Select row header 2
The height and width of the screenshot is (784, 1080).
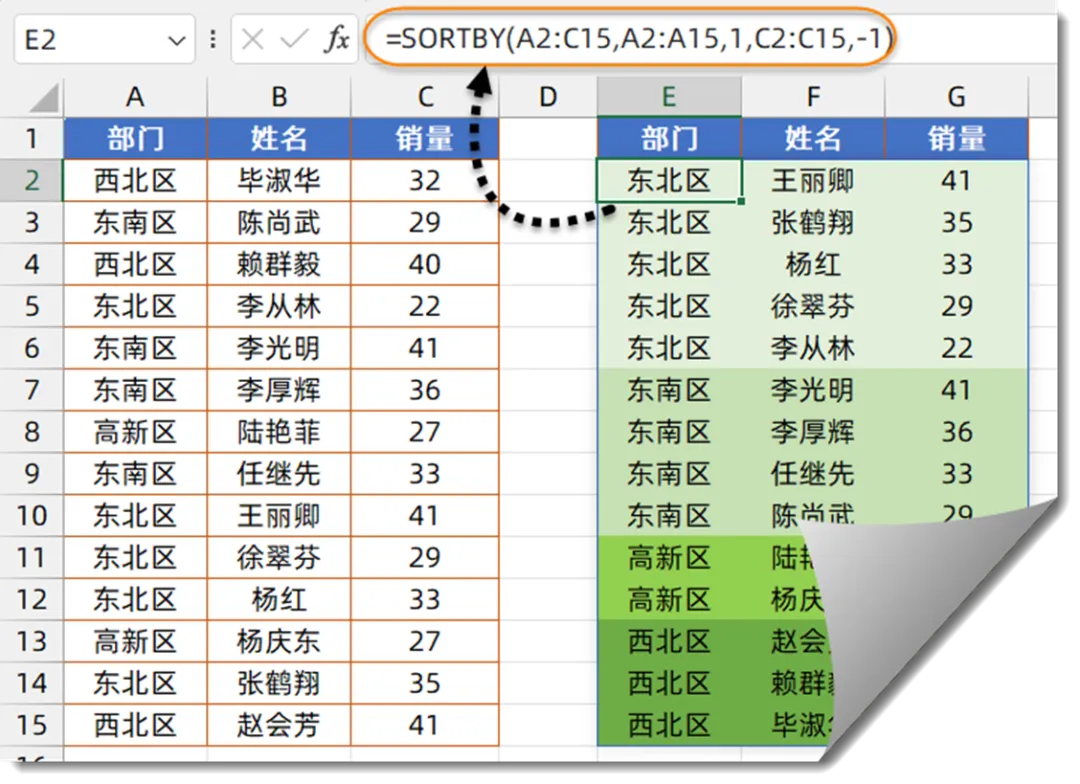point(31,180)
